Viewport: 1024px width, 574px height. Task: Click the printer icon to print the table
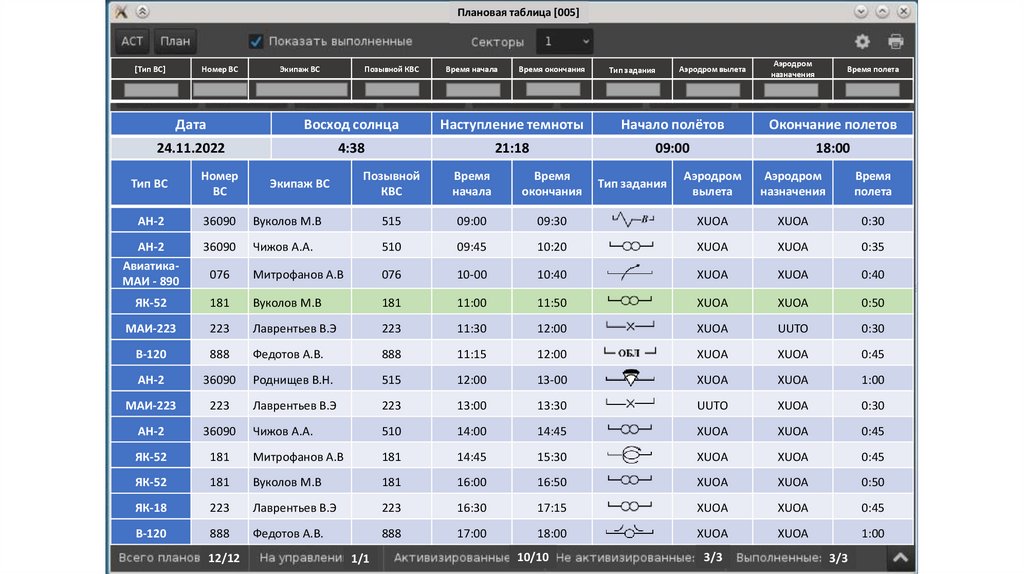[x=895, y=42]
